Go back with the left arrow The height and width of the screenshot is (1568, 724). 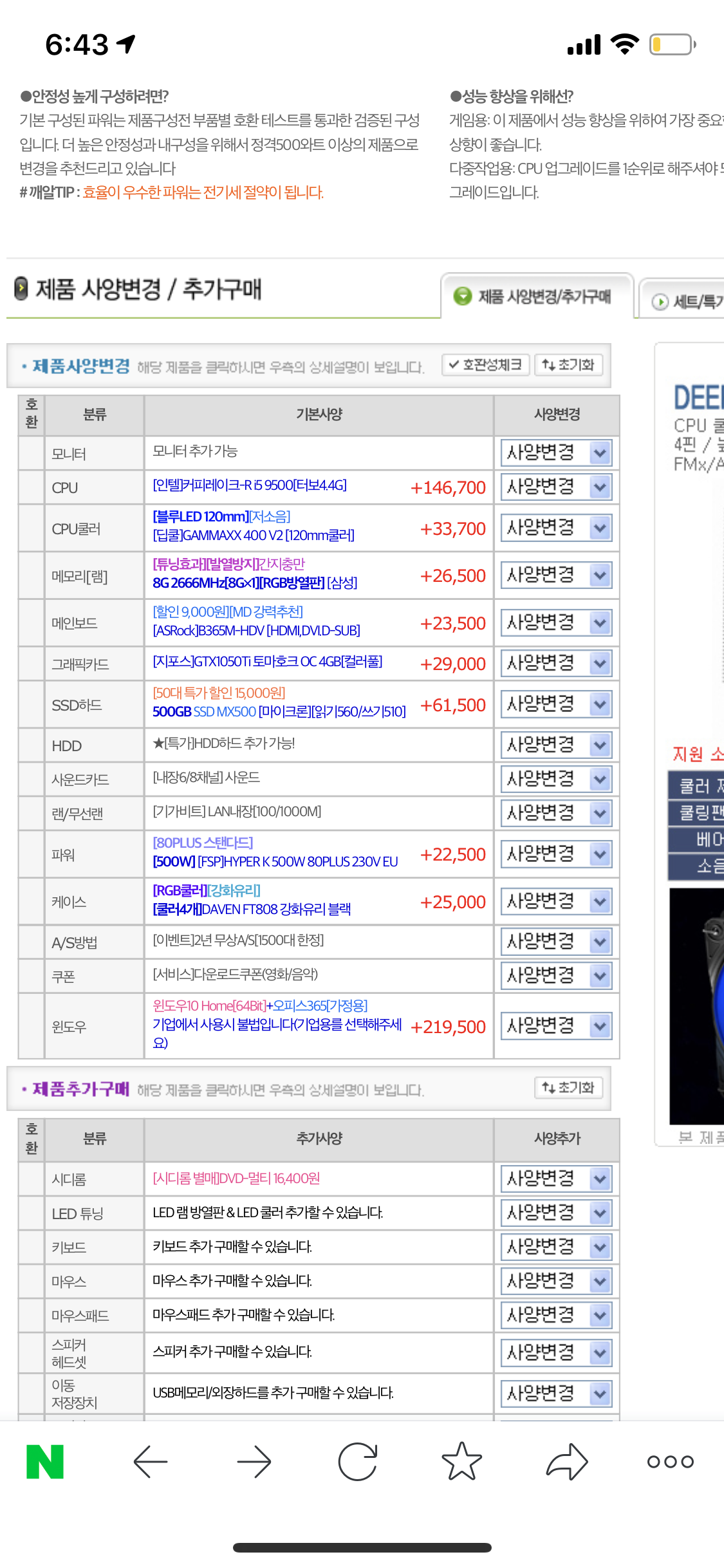coord(151,1462)
